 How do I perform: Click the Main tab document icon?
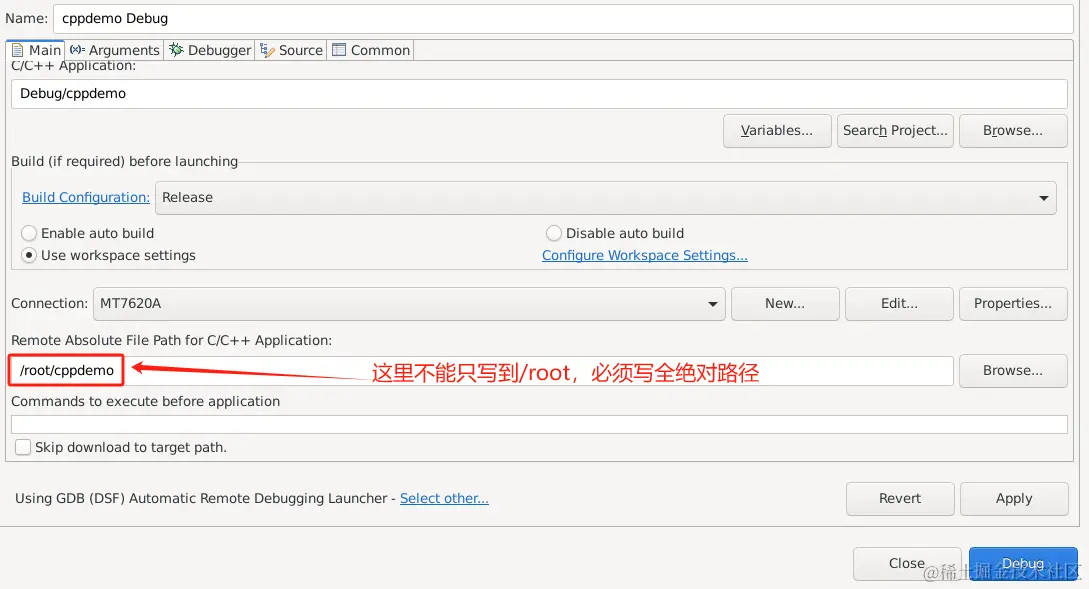[17, 50]
